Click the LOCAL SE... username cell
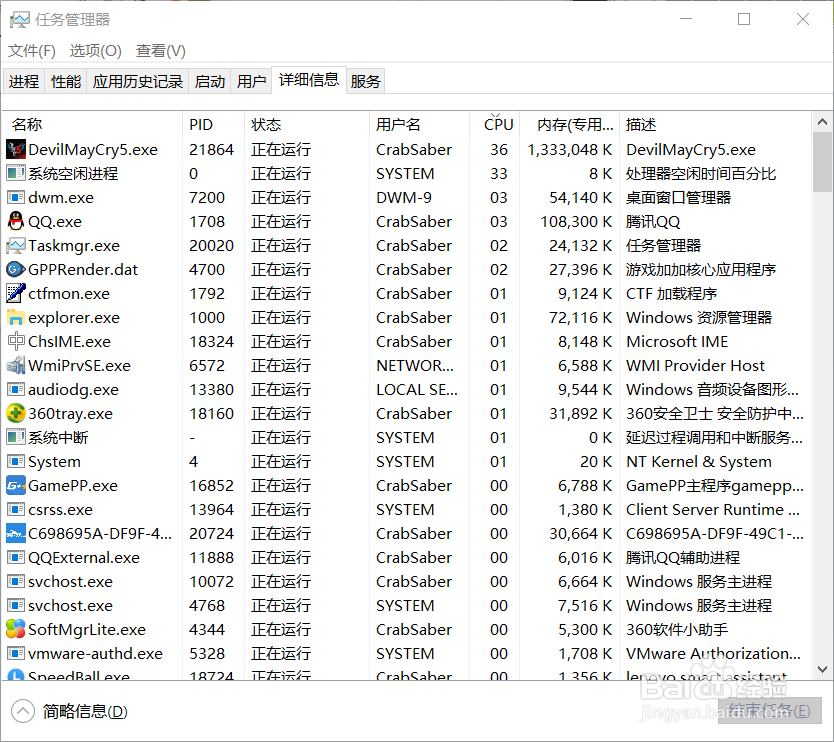The width and height of the screenshot is (834, 742). click(x=416, y=389)
